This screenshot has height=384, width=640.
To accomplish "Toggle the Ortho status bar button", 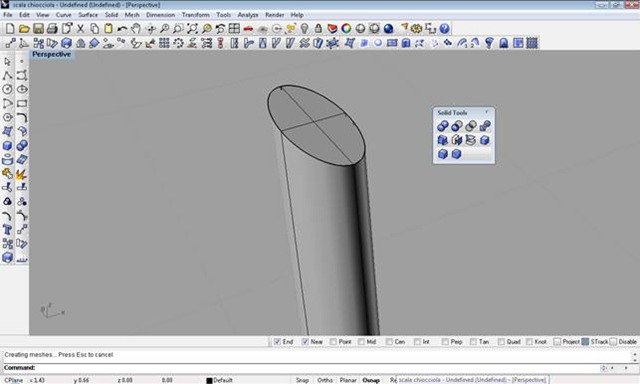I will click(325, 380).
